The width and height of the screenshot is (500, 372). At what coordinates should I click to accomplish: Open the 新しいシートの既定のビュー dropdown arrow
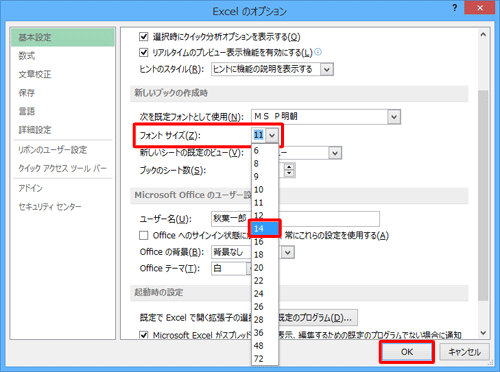pos(335,153)
